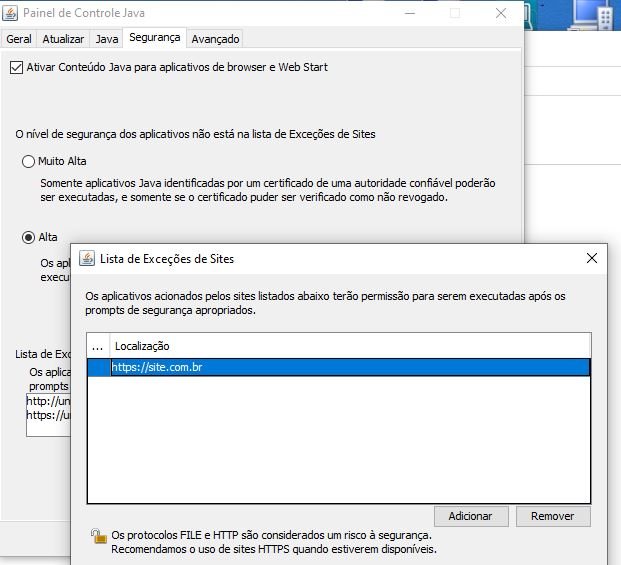Go to the Avançado tab
The width and height of the screenshot is (621, 565).
point(215,39)
